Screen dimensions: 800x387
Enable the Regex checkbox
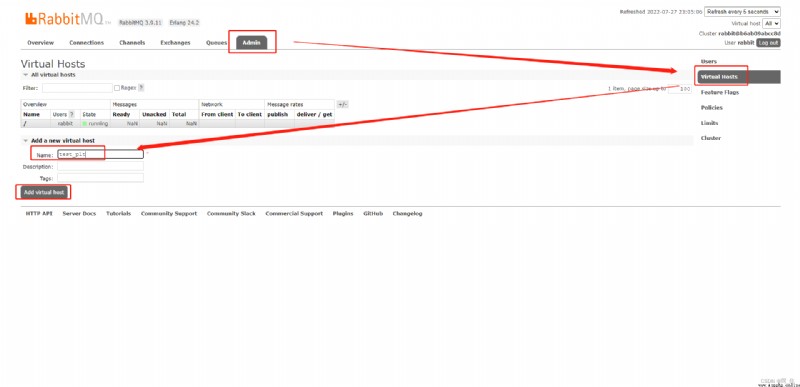click(117, 88)
